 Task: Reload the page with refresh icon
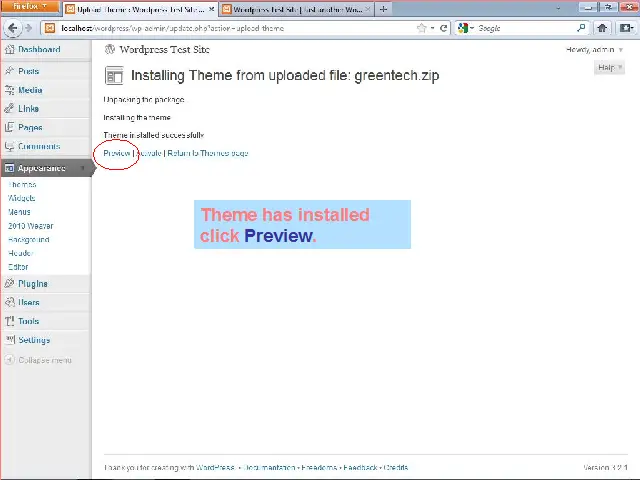click(443, 28)
